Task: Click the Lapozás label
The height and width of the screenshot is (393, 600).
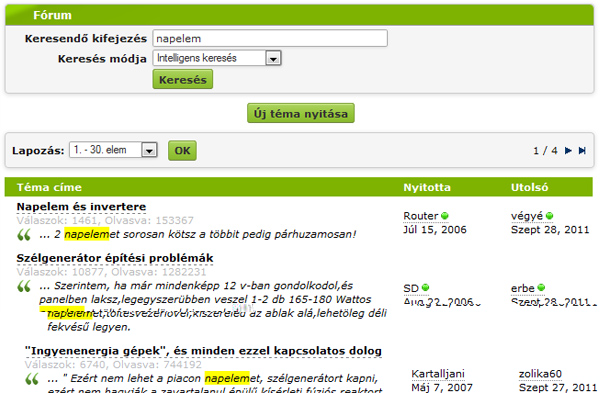Action: tap(38, 151)
